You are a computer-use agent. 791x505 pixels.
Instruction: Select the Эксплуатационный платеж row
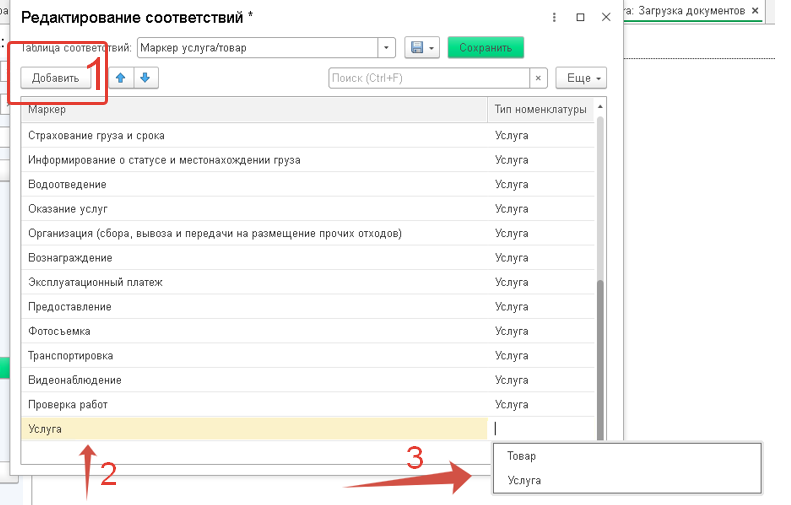(x=308, y=282)
